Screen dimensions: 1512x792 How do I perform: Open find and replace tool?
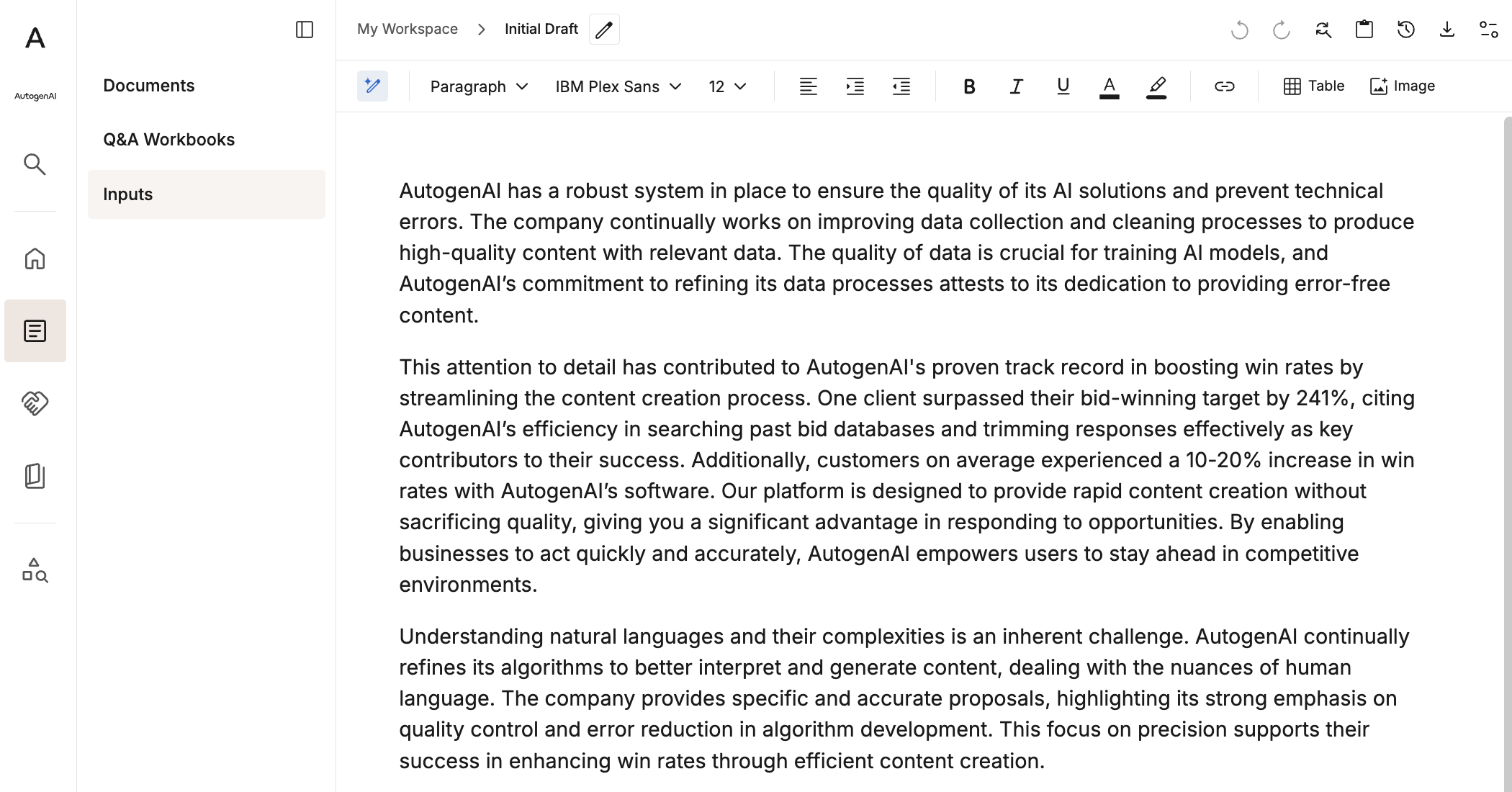point(1323,30)
